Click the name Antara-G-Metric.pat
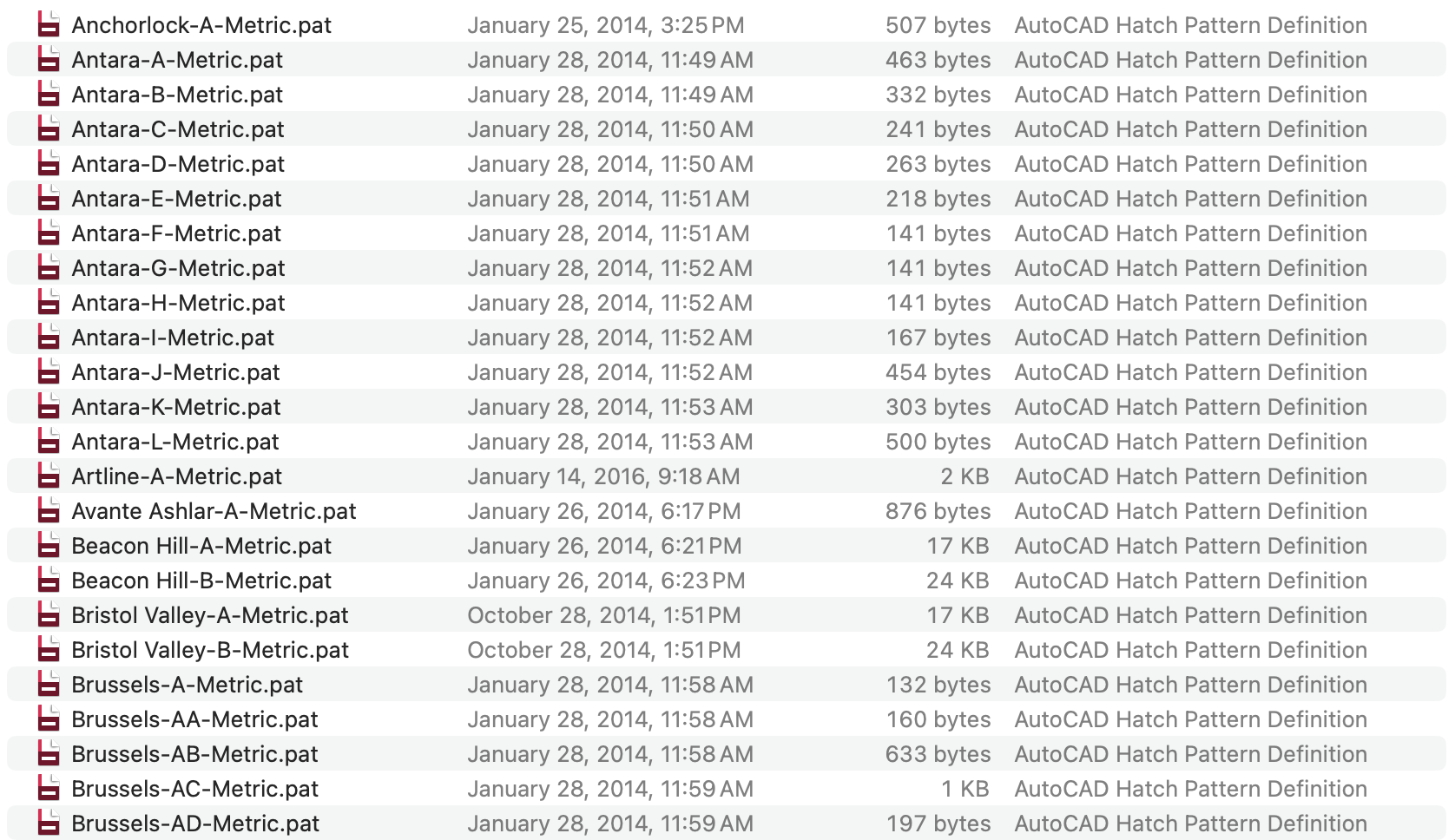The image size is (1455, 840). point(178,268)
